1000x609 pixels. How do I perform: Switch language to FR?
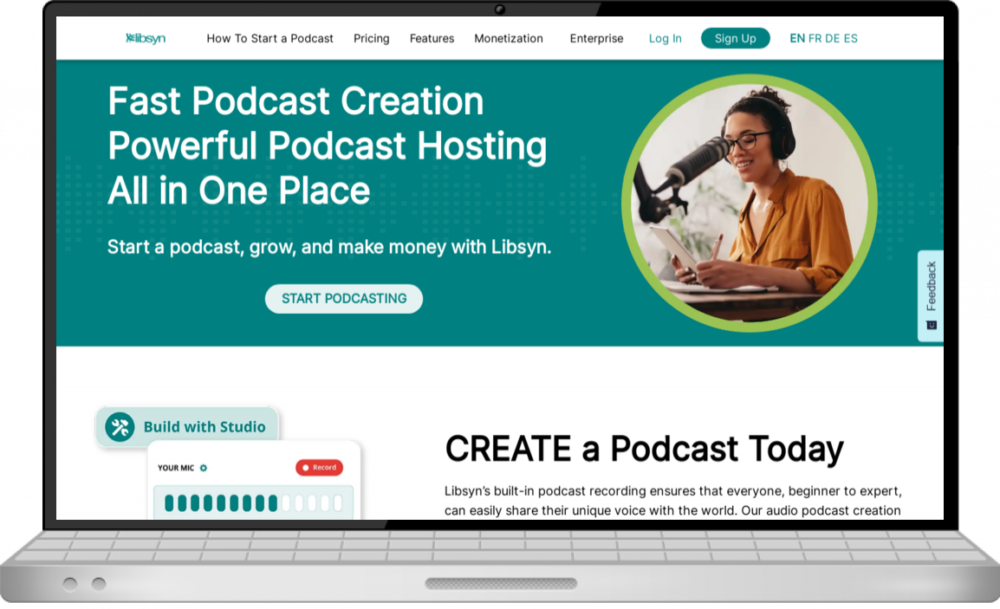[x=815, y=38]
